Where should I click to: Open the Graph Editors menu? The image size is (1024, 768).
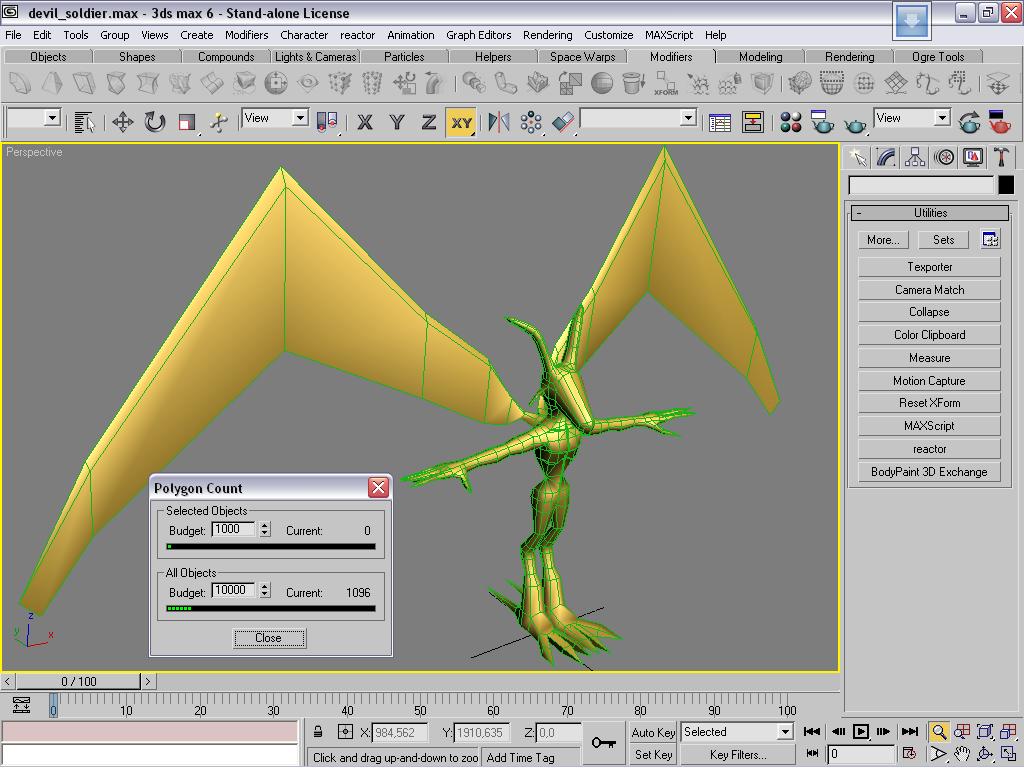pos(479,35)
